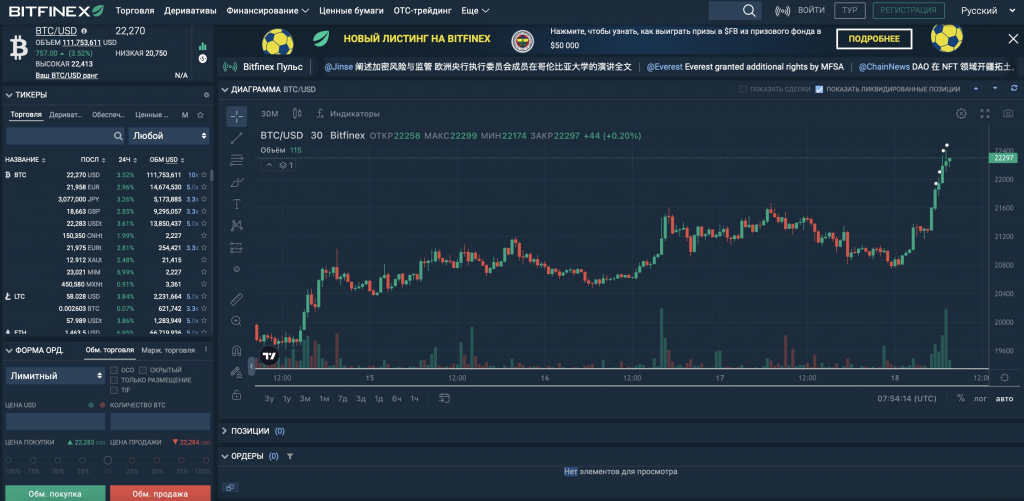Open the candlestick chart style selector
Image resolution: width=1024 pixels, height=501 pixels.
297,114
